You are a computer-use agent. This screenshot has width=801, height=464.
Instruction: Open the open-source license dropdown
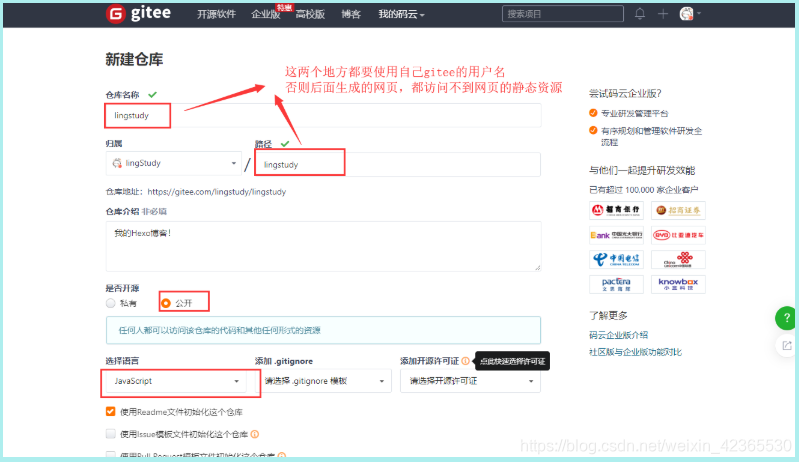470,381
